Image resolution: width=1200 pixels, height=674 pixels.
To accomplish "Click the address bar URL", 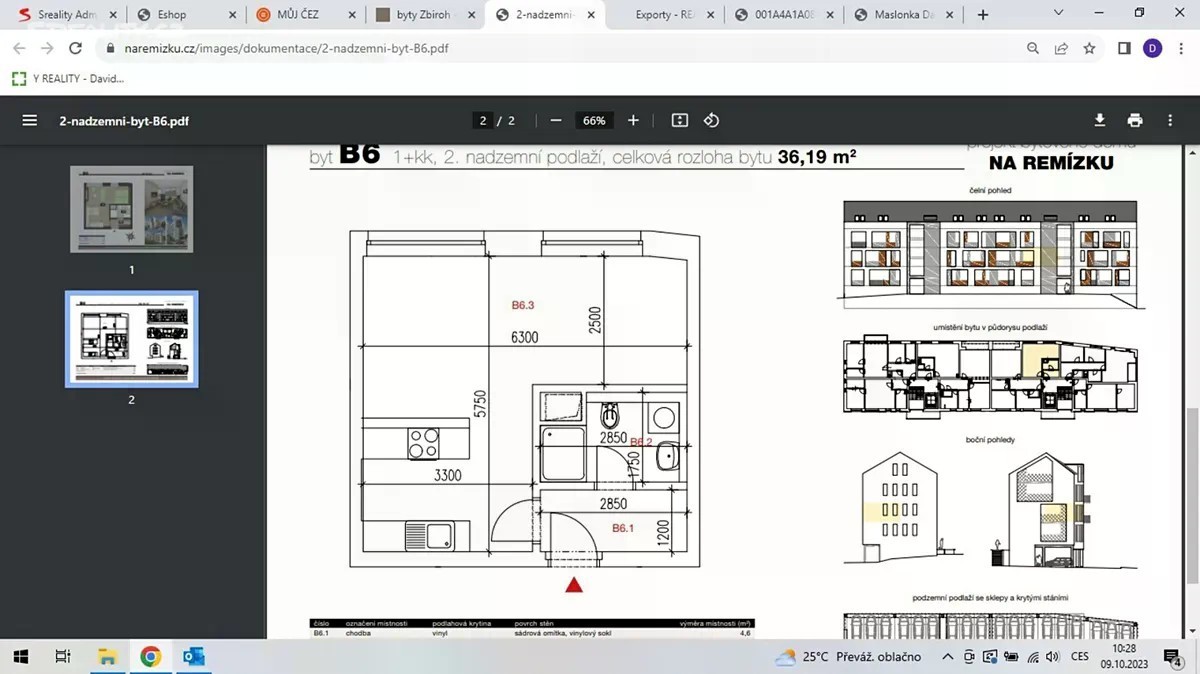I will pyautogui.click(x=287, y=48).
